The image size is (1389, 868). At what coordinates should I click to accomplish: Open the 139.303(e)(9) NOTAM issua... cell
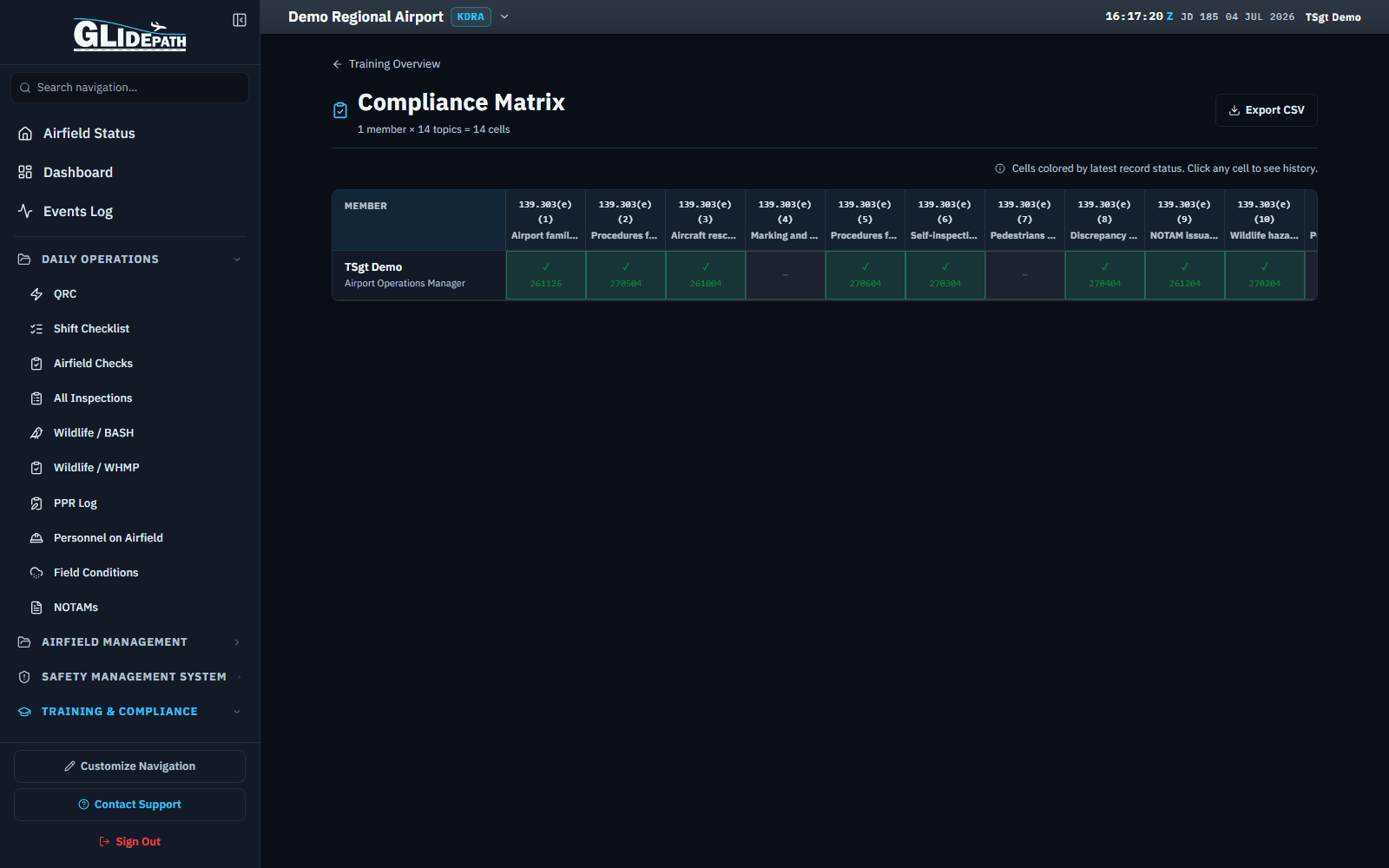(x=1185, y=275)
